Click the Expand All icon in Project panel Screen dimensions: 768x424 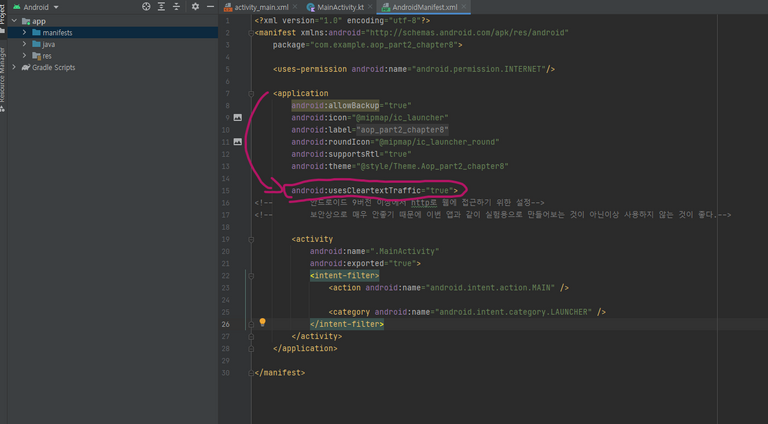click(161, 6)
